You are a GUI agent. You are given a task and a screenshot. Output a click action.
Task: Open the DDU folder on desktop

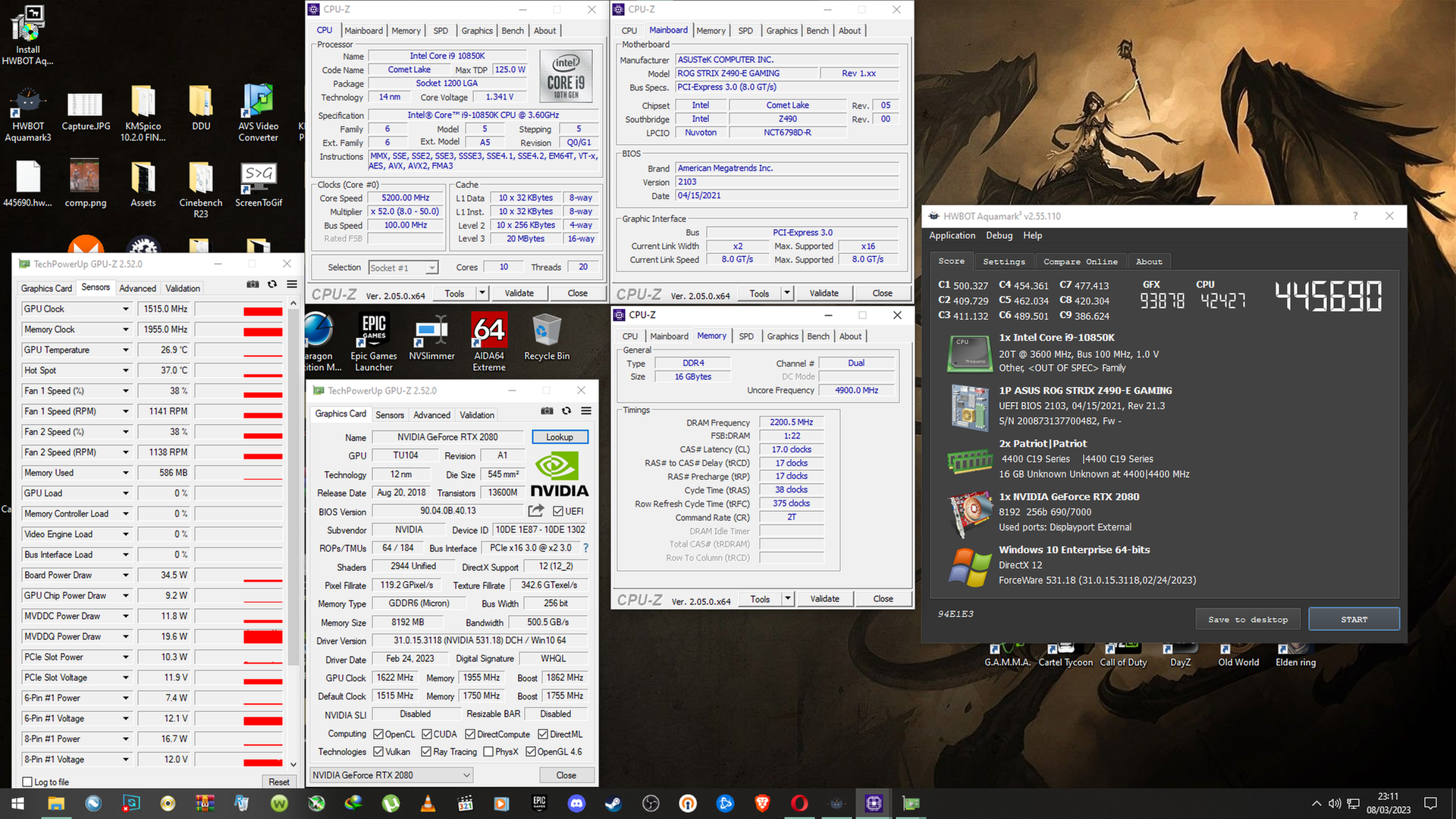point(201,108)
